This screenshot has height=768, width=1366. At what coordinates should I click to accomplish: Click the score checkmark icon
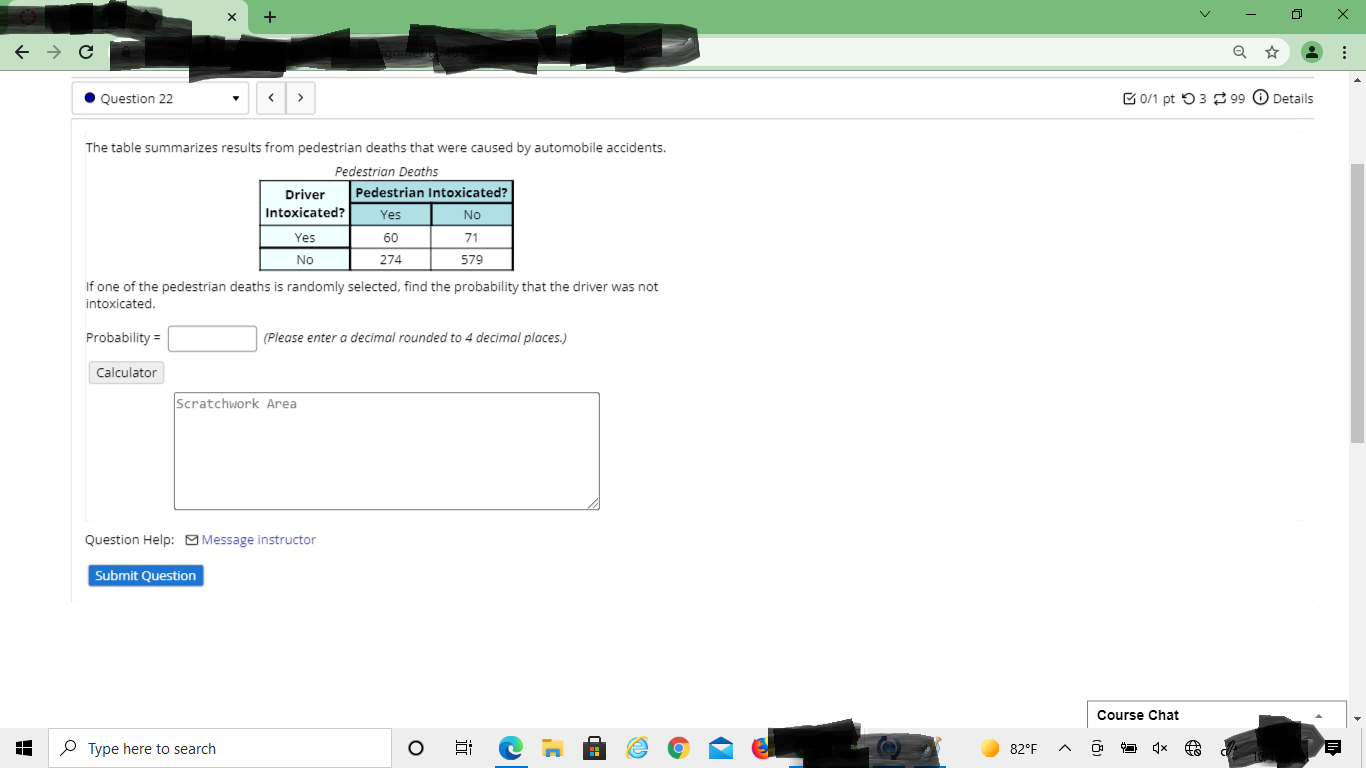(1131, 98)
